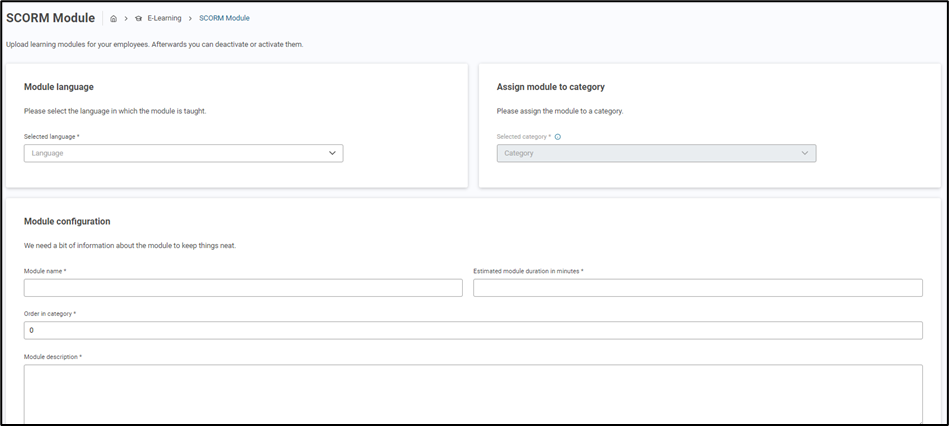The image size is (949, 426).
Task: Click the breadcrumb separator after E-Learning
Action: point(190,18)
